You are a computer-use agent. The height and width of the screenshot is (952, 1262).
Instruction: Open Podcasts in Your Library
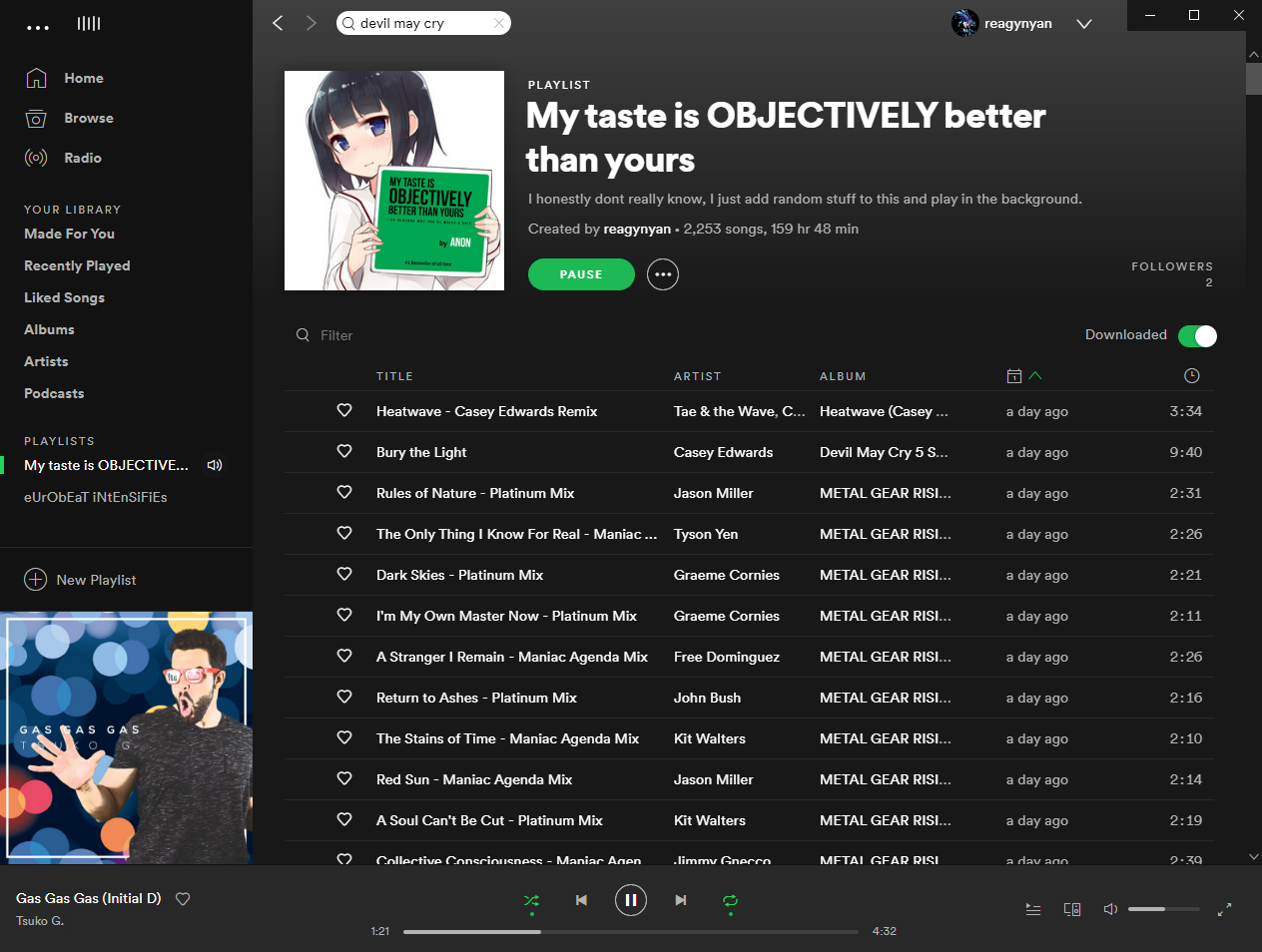pos(54,393)
